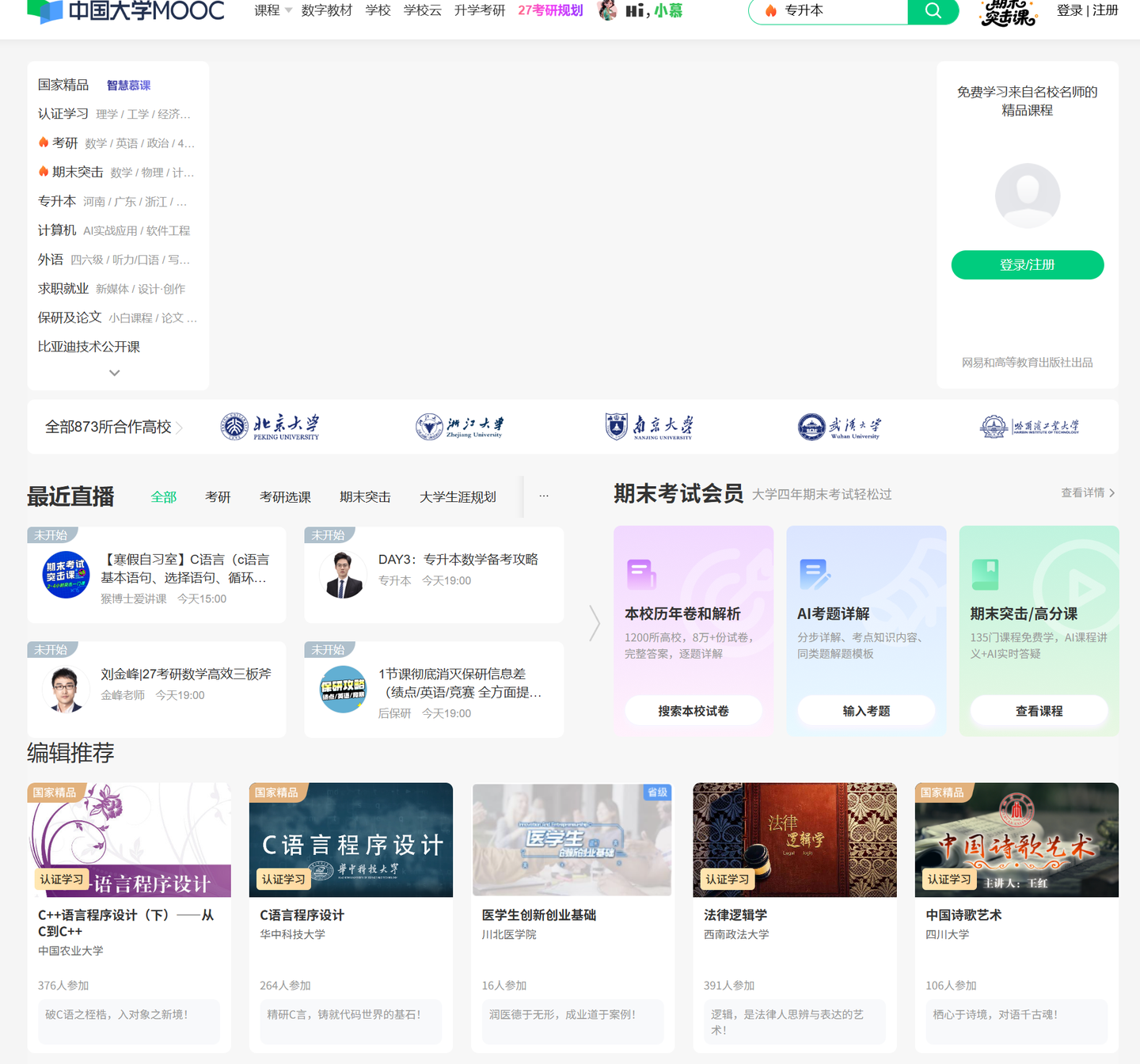Open 考研 category in sidebar
Viewport: 1140px width, 1064px height.
pos(65,143)
